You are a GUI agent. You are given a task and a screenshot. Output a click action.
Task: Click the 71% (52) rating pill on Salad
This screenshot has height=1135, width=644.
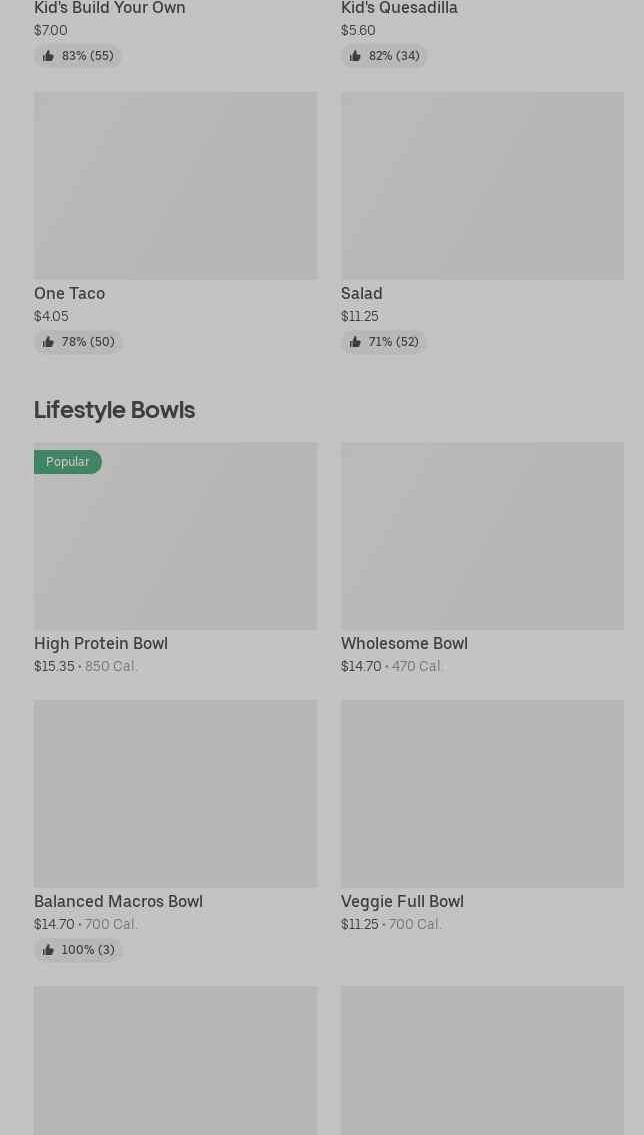(x=384, y=342)
